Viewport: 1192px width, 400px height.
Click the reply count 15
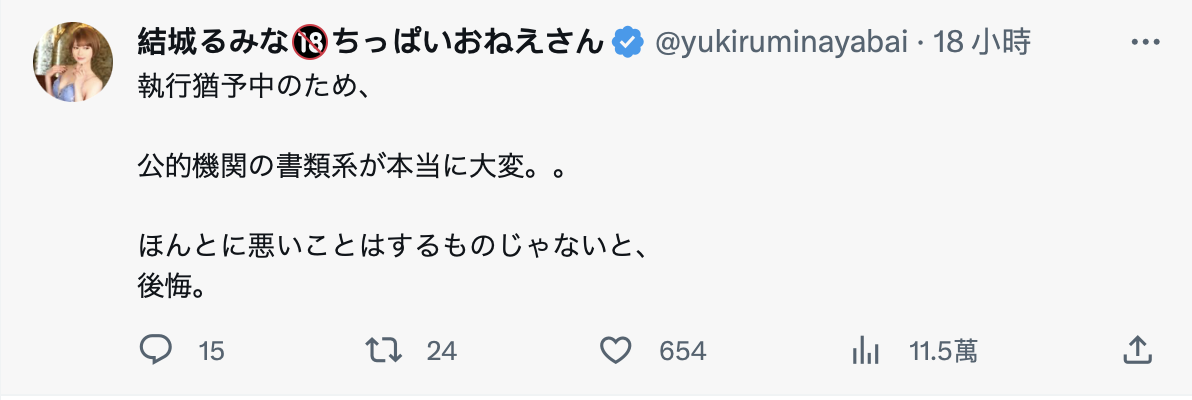pos(211,351)
